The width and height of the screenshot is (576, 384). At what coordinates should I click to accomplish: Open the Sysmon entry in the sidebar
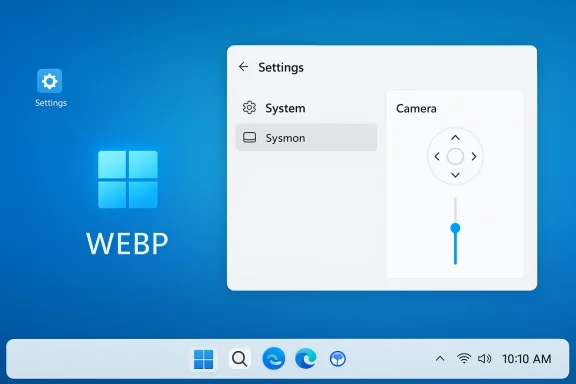(306, 138)
